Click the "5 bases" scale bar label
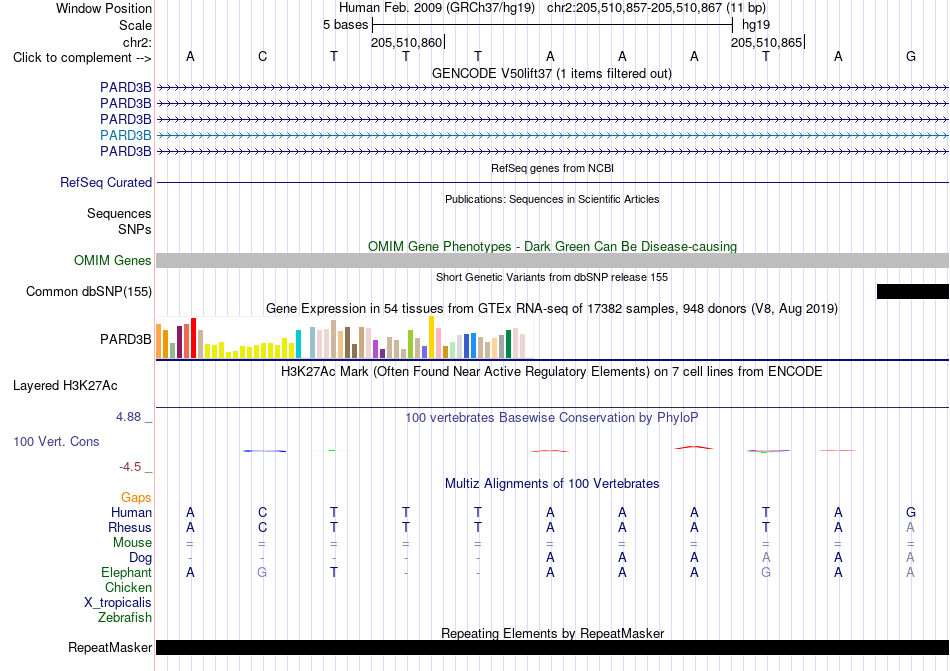 click(x=345, y=25)
